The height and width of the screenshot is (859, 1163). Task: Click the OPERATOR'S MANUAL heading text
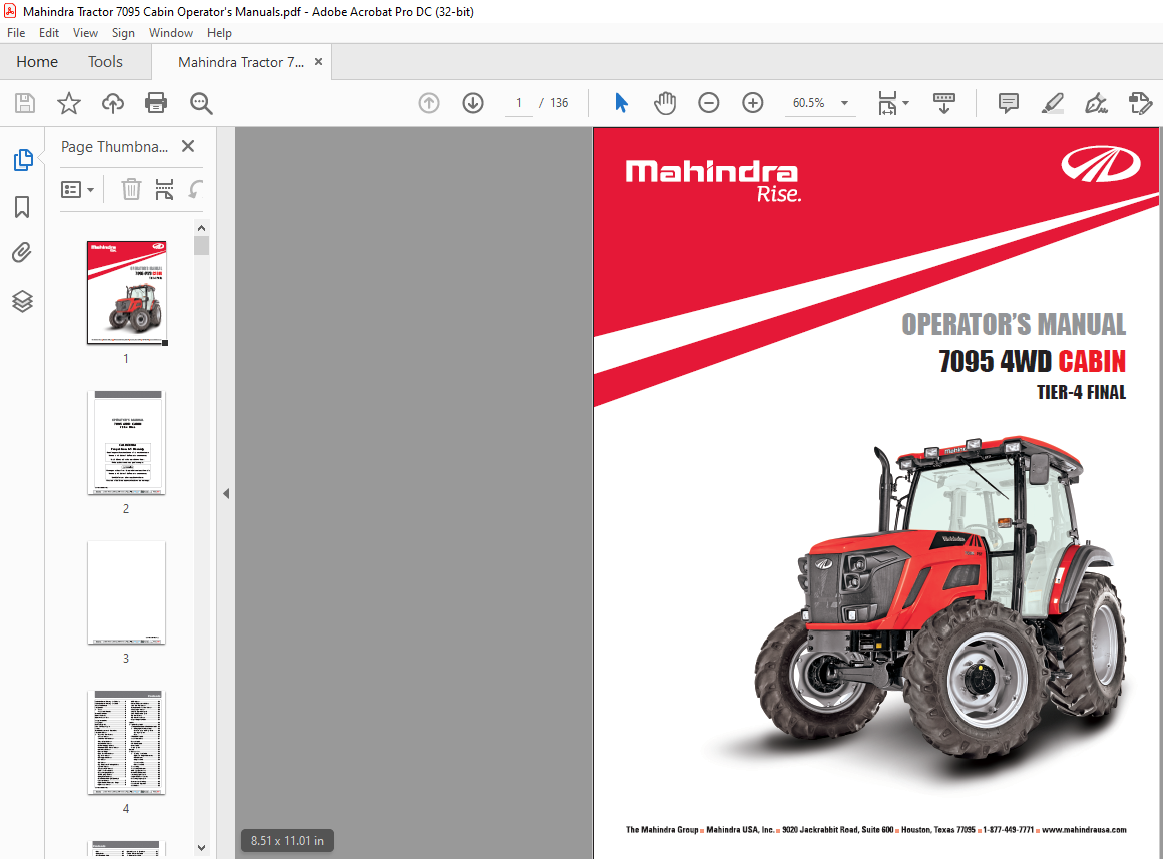pyautogui.click(x=1013, y=324)
